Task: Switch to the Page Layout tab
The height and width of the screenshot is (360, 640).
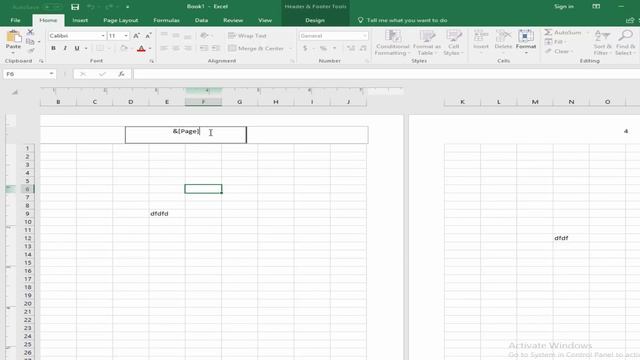Action: tap(120, 20)
